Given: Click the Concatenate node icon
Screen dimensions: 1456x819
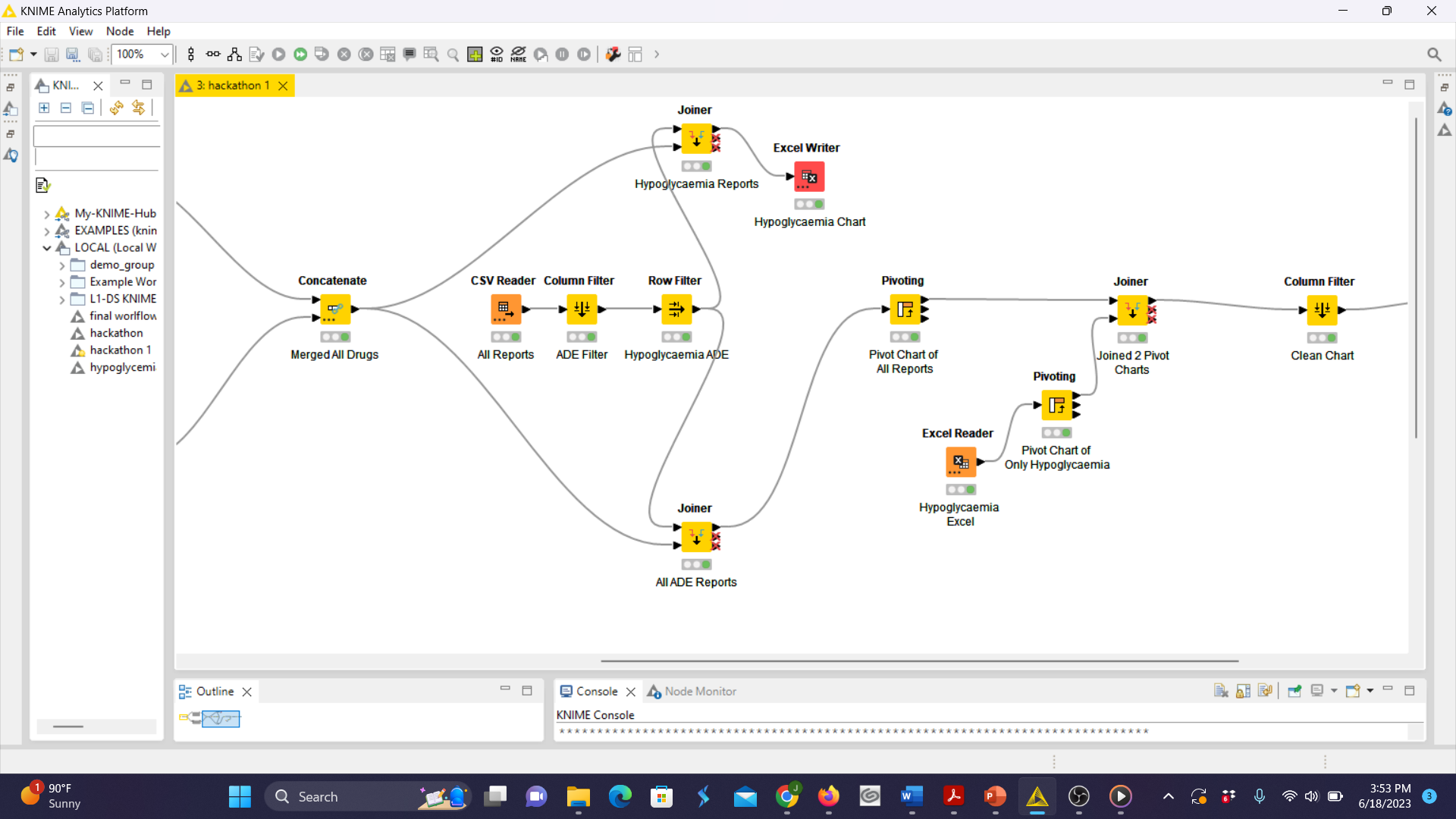Looking at the screenshot, I should click(x=334, y=309).
